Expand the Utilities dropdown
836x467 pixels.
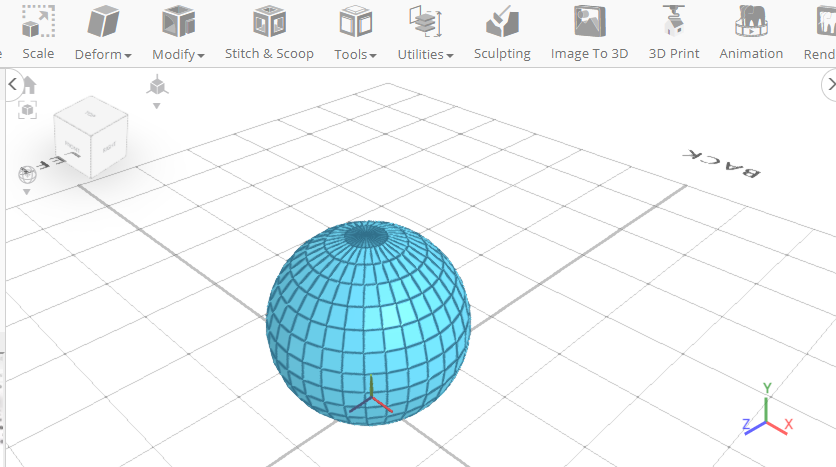[425, 32]
